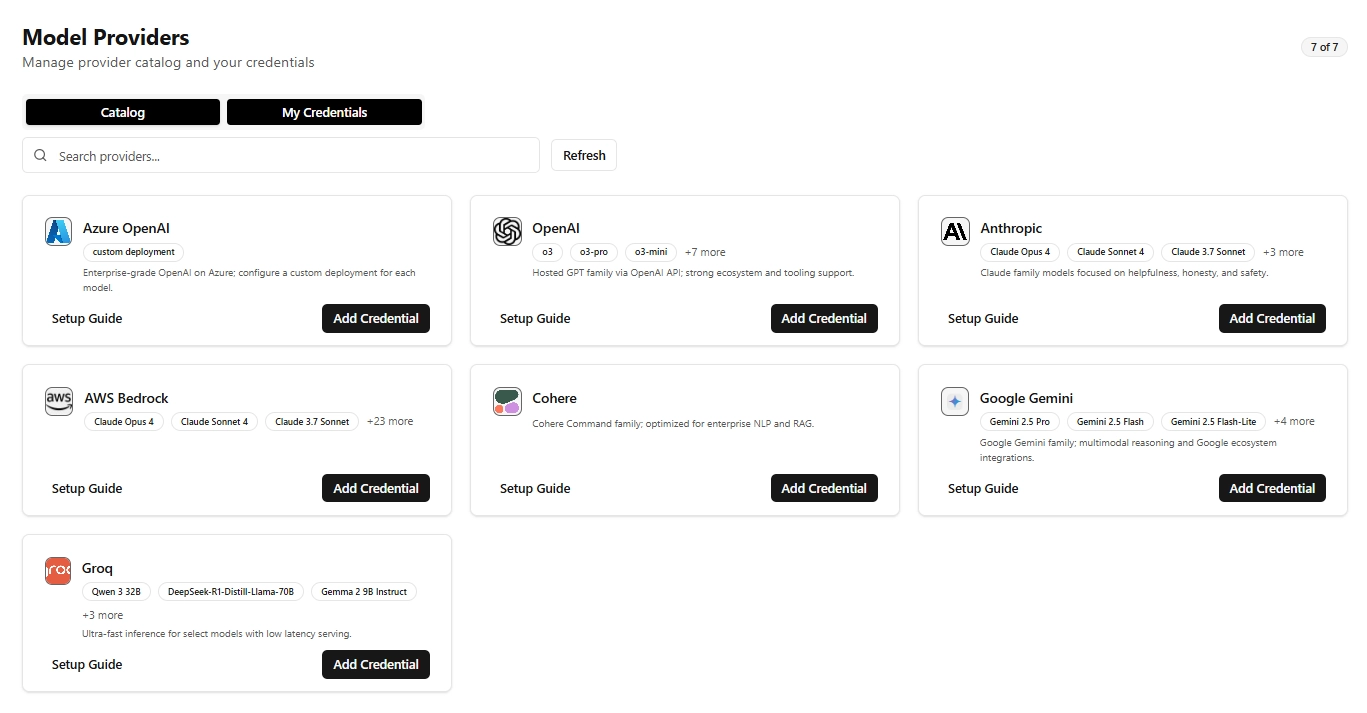Switch to the My Credentials tab
Viewport: 1367px width, 713px height.
point(324,111)
